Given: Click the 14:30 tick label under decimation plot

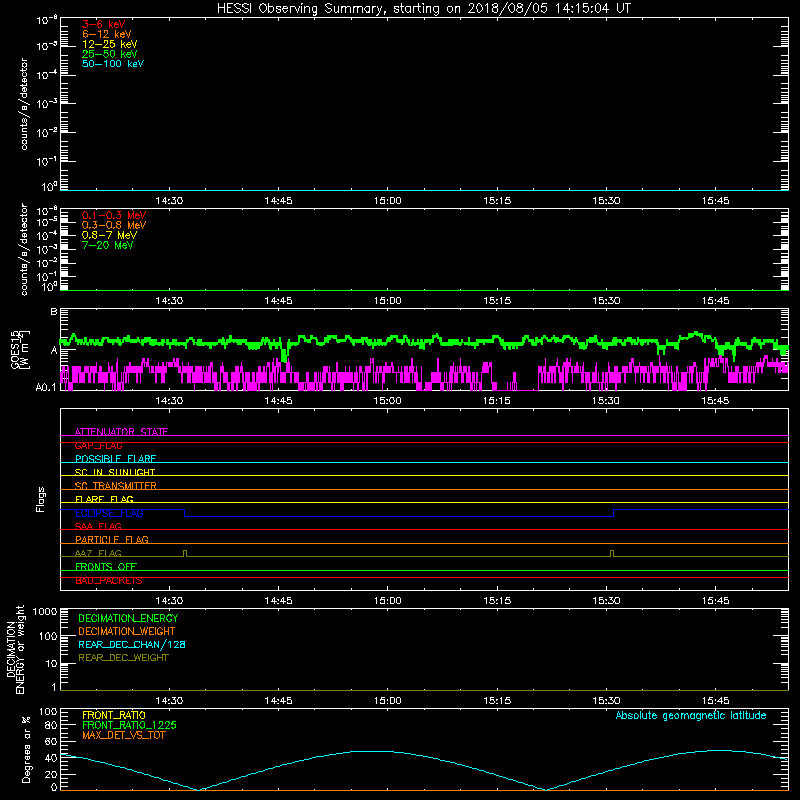Looking at the screenshot, I should [x=169, y=701].
